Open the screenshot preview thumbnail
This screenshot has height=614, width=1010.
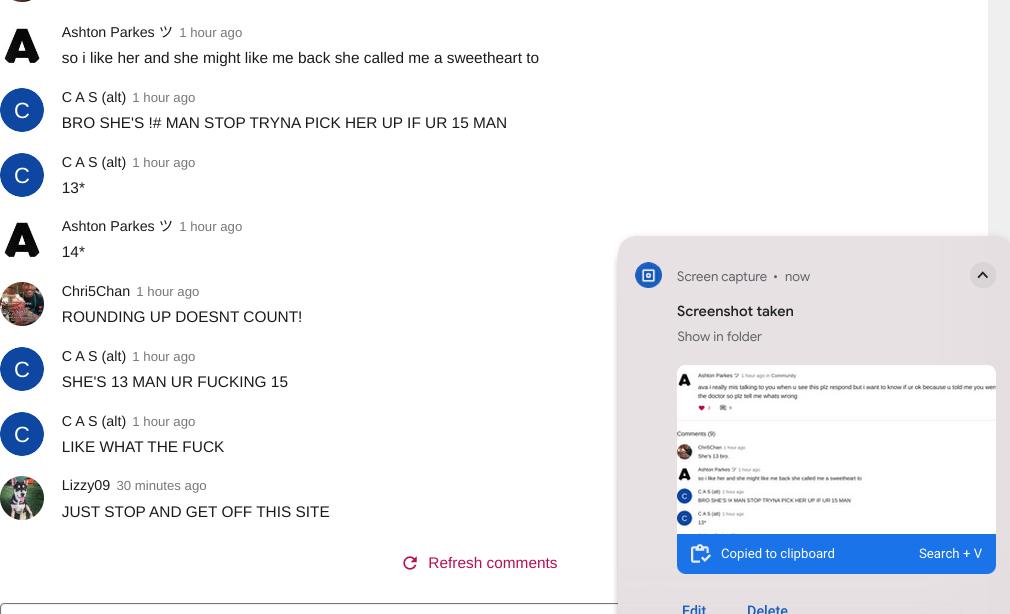(836, 450)
